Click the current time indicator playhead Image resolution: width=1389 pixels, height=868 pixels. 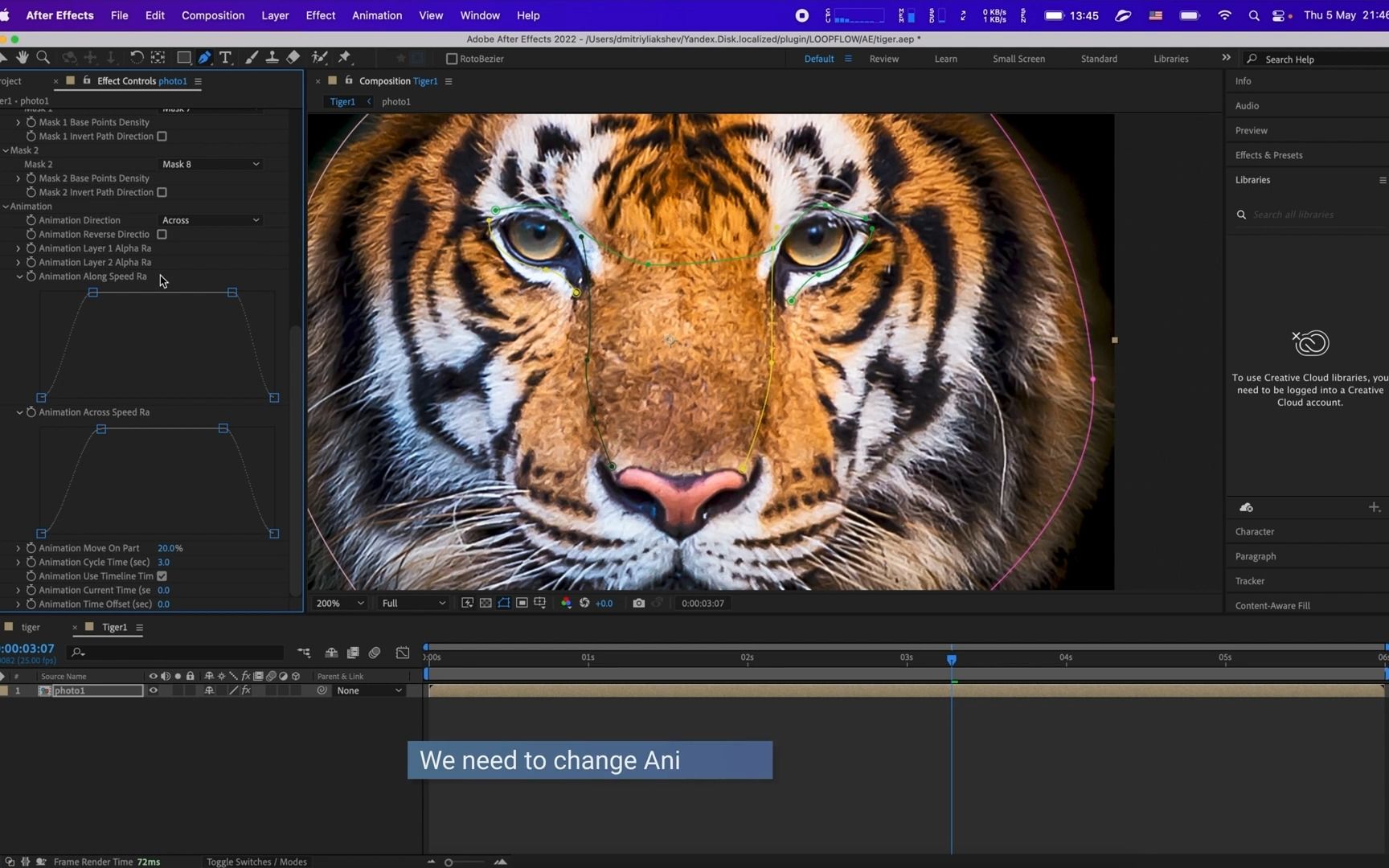pos(952,659)
